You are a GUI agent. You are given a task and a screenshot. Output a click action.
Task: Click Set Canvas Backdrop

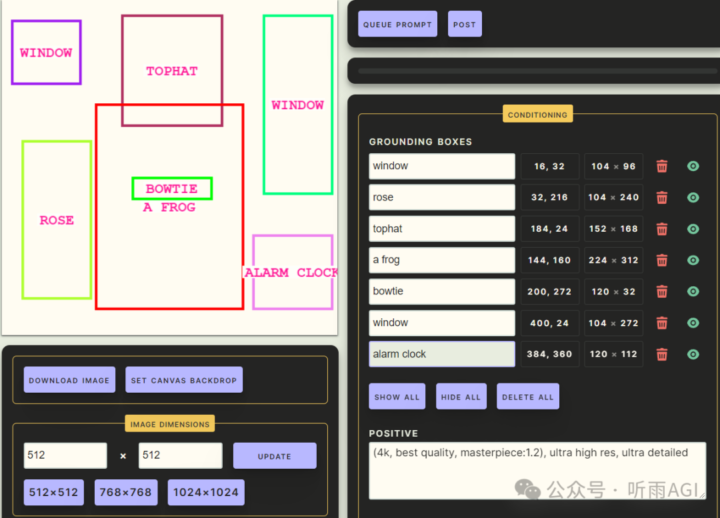[184, 380]
